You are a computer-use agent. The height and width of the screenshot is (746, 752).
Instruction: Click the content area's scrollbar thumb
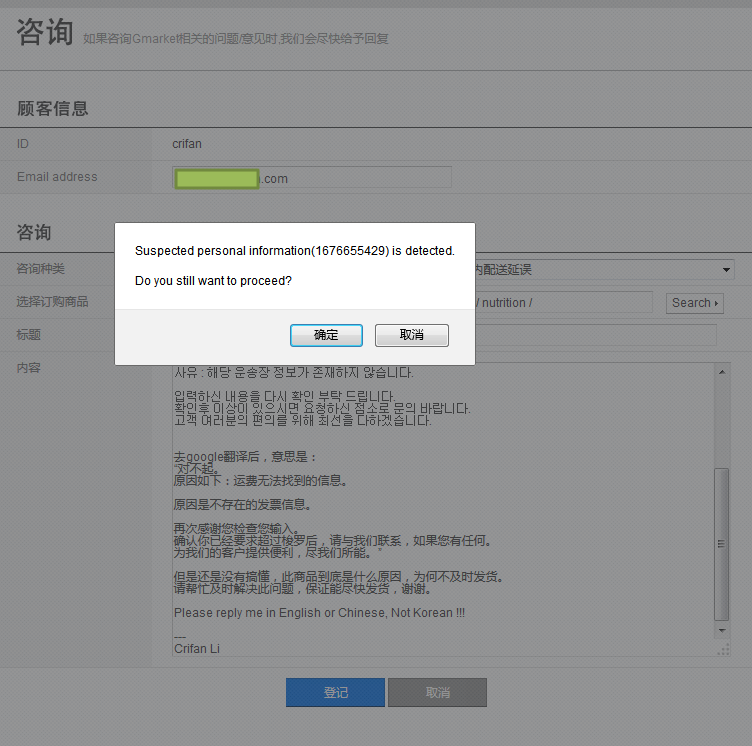(x=723, y=545)
